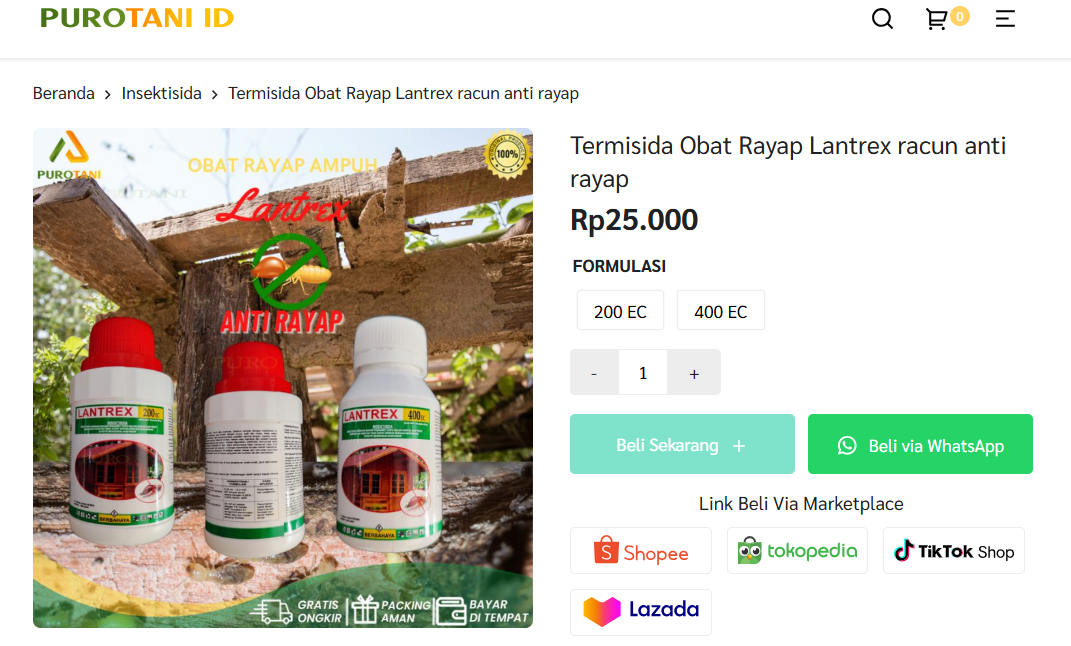1071x646 pixels.
Task: Open the shopping cart icon
Action: 936,19
